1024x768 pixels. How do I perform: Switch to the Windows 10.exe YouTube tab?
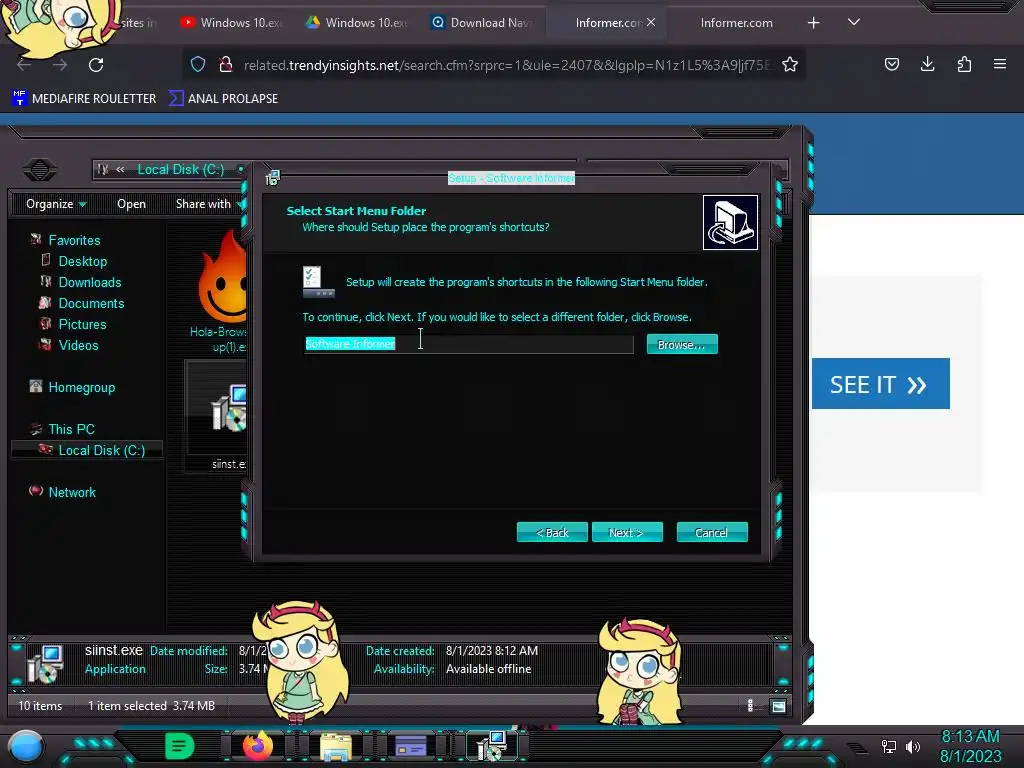pyautogui.click(x=232, y=23)
